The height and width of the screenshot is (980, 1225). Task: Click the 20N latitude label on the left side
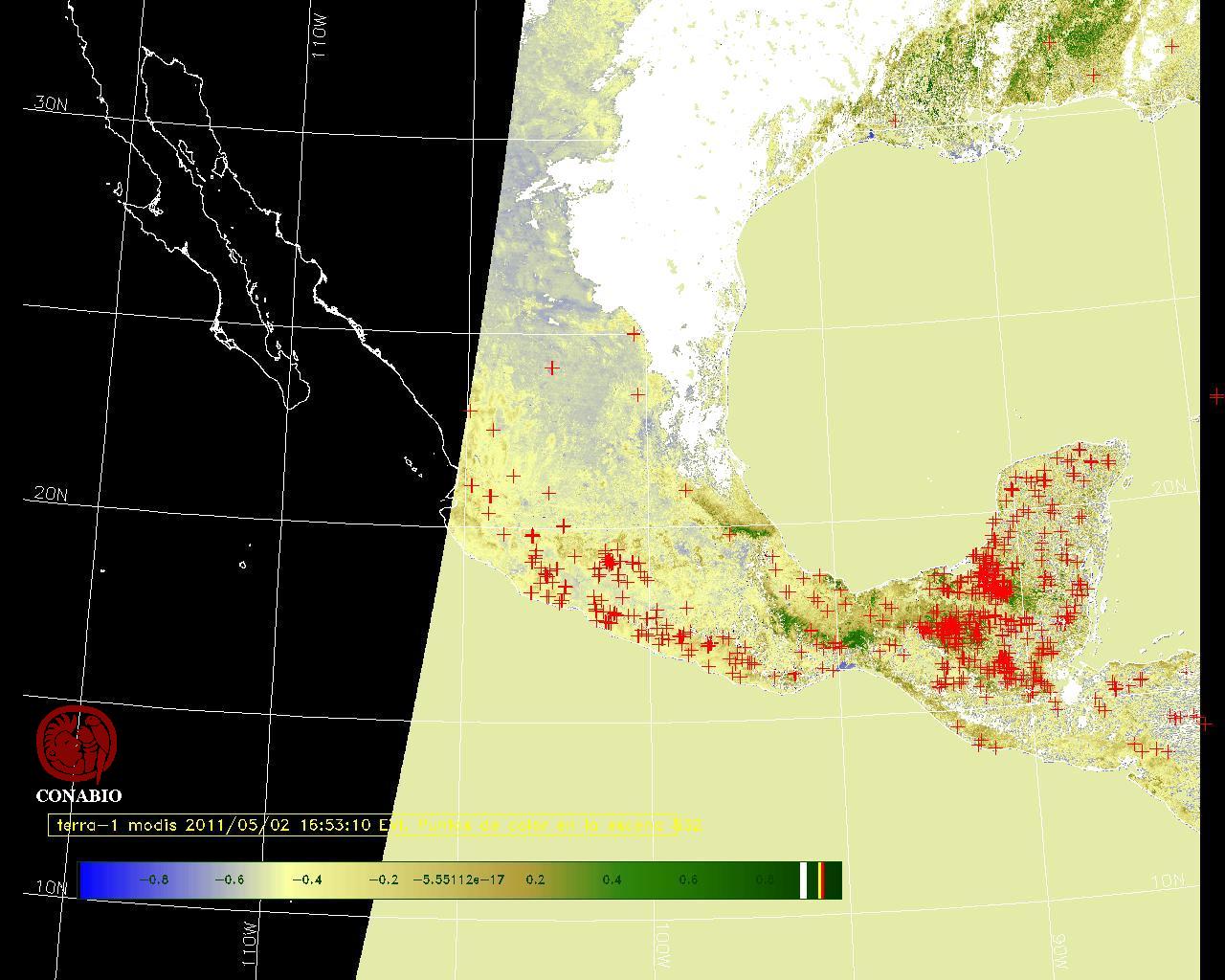pos(51,494)
